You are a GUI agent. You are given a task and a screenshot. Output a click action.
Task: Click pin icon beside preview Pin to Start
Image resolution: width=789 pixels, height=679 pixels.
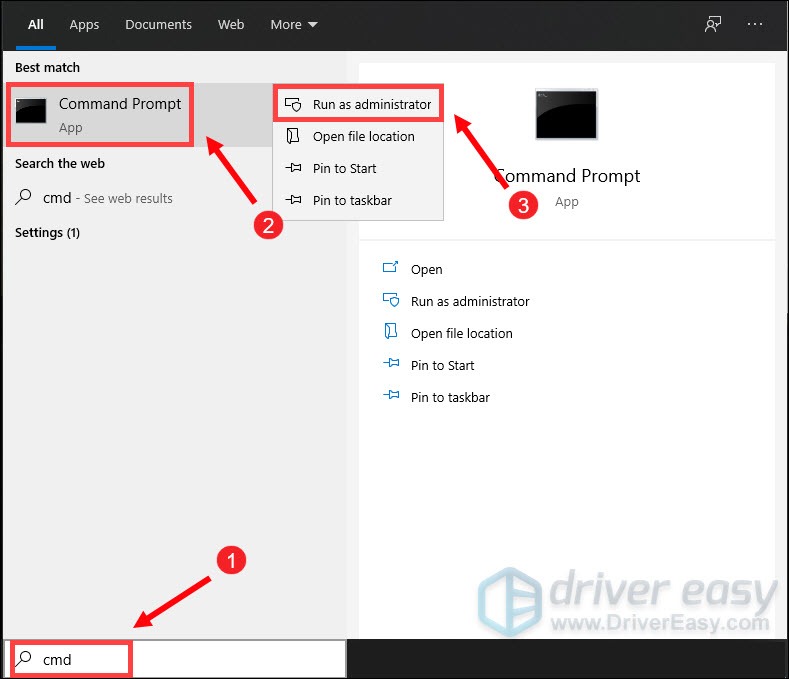[391, 362]
